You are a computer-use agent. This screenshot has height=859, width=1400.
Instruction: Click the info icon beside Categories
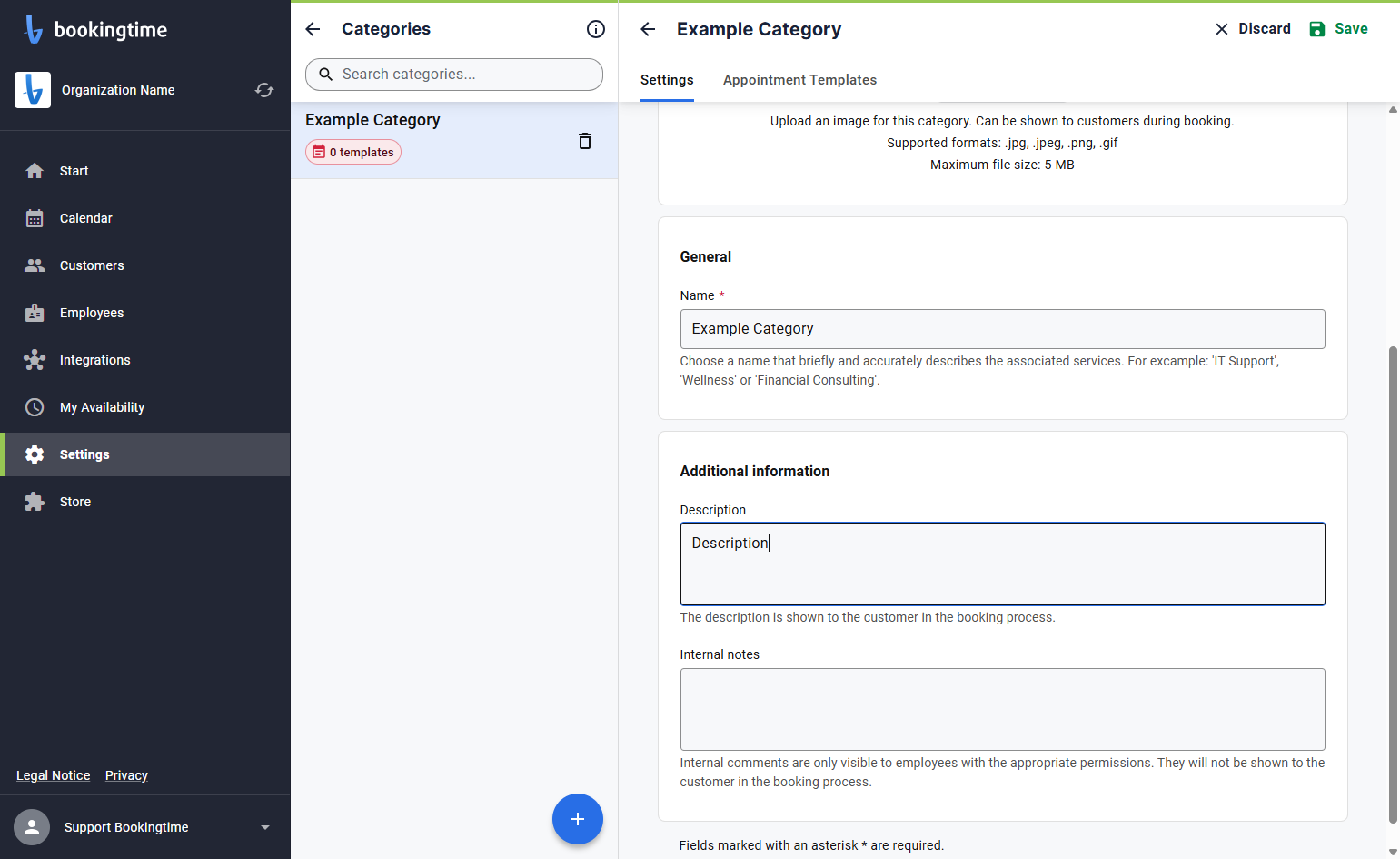(596, 29)
